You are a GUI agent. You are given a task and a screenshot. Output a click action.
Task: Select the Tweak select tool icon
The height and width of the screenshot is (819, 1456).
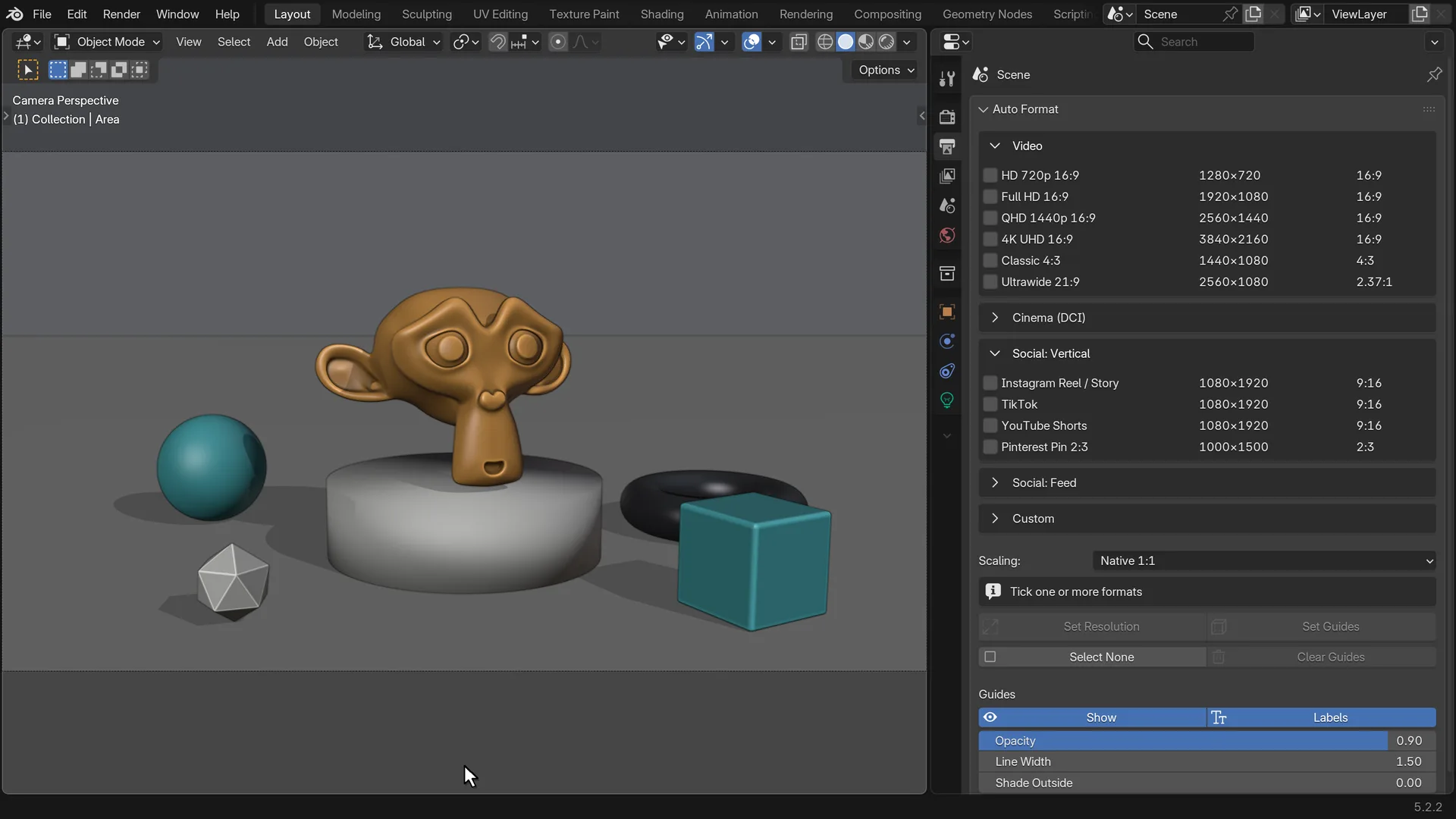click(28, 71)
